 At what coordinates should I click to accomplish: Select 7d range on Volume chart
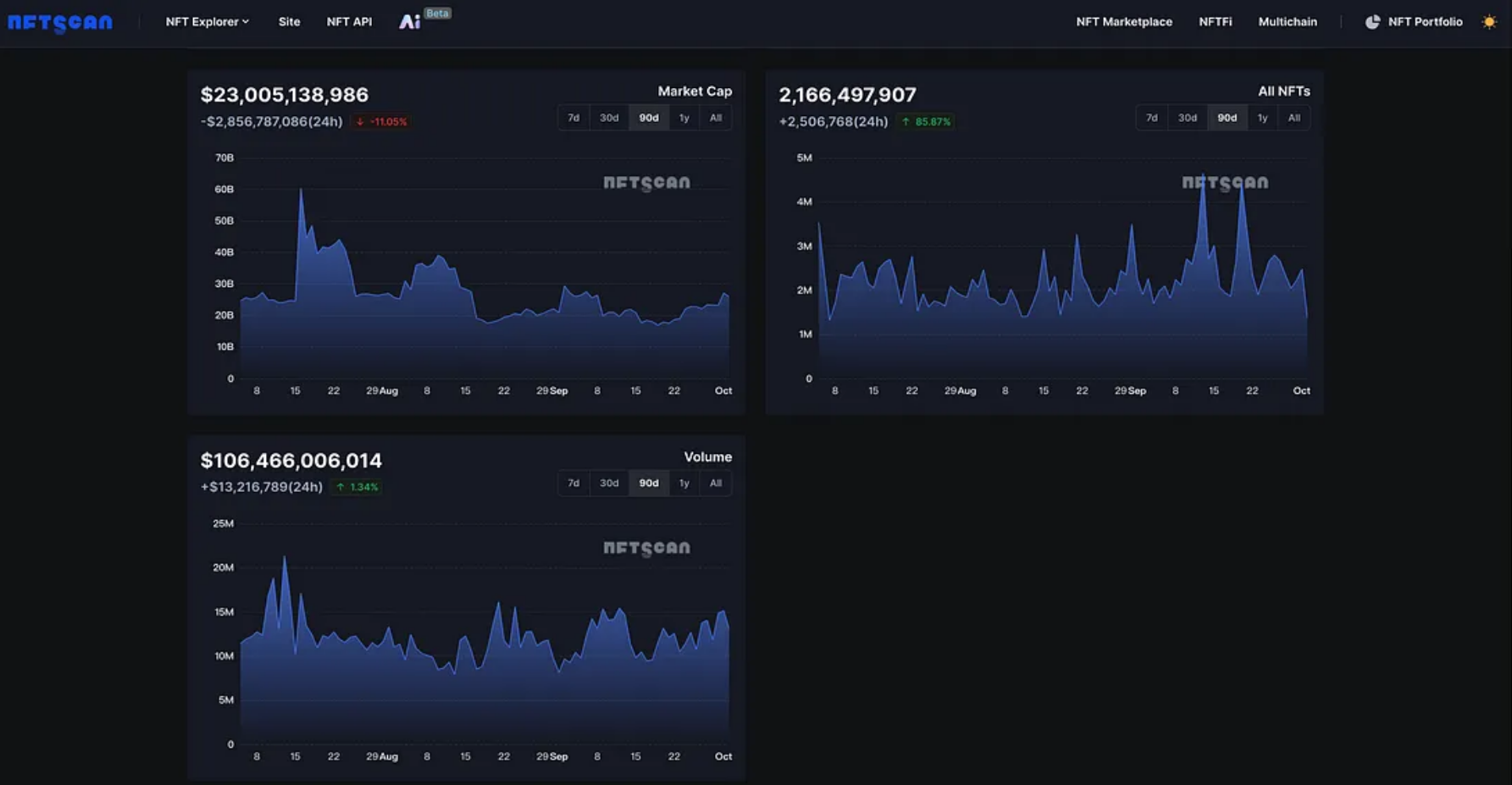[x=573, y=483]
